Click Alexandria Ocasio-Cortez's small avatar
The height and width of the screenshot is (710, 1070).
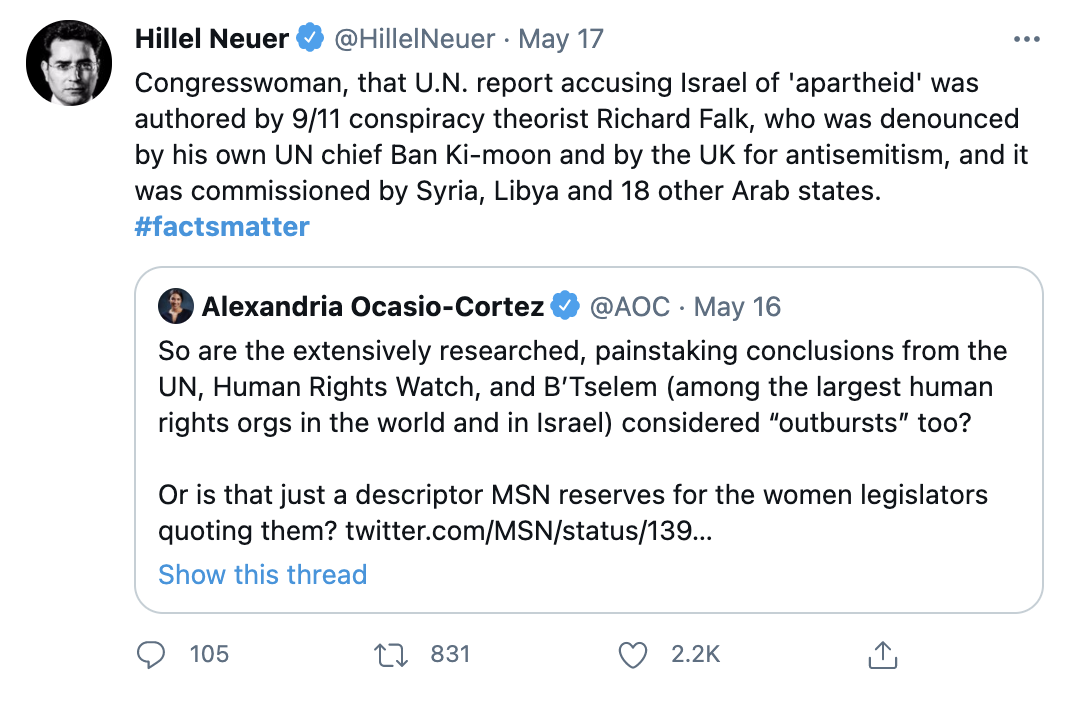point(176,306)
